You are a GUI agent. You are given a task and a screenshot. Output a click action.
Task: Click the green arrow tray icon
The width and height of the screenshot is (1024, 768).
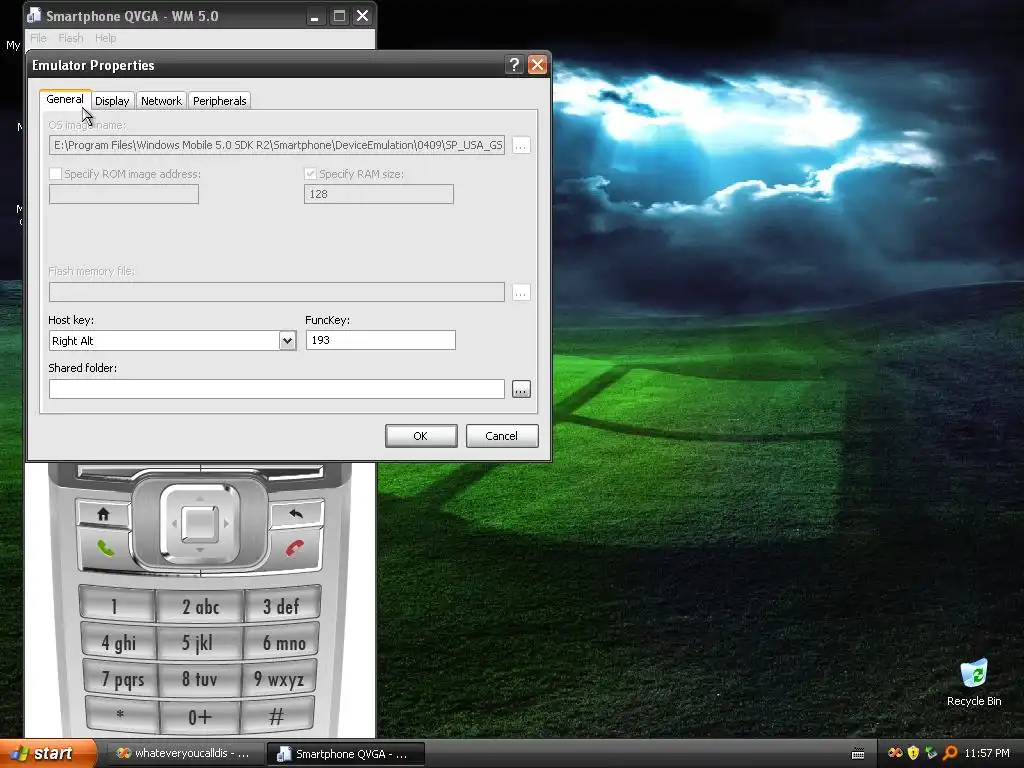(931, 753)
